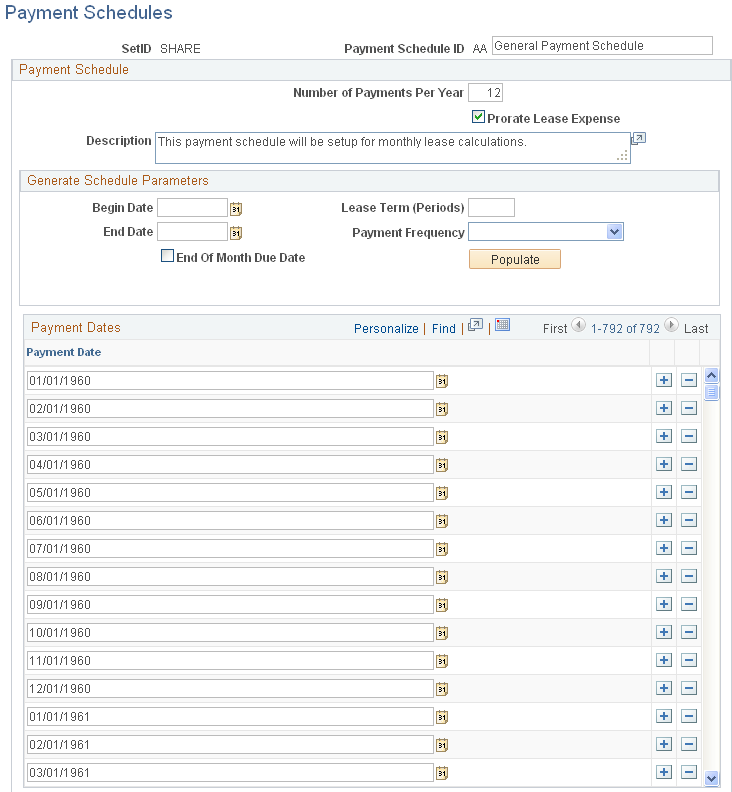Image resolution: width=732 pixels, height=792 pixels.
Task: Click the Find link in Payment Dates
Action: pyautogui.click(x=444, y=329)
